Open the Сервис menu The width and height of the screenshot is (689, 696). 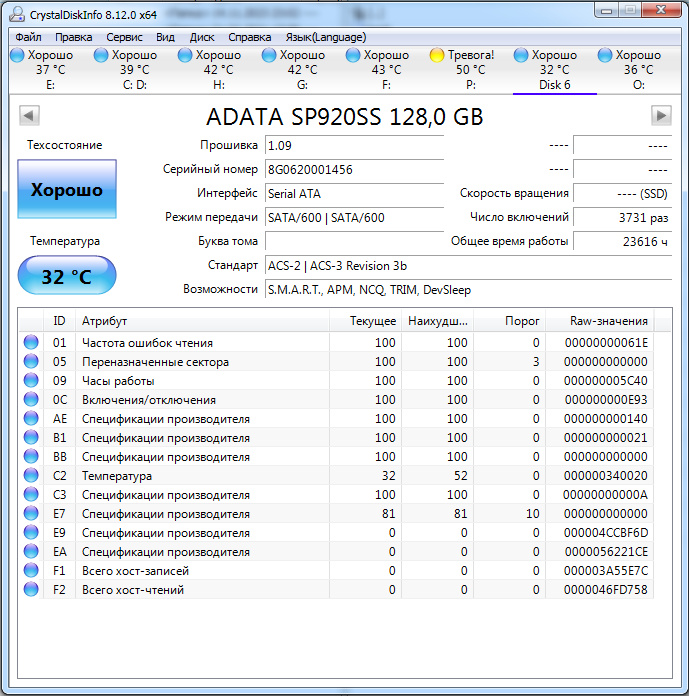tap(124, 37)
